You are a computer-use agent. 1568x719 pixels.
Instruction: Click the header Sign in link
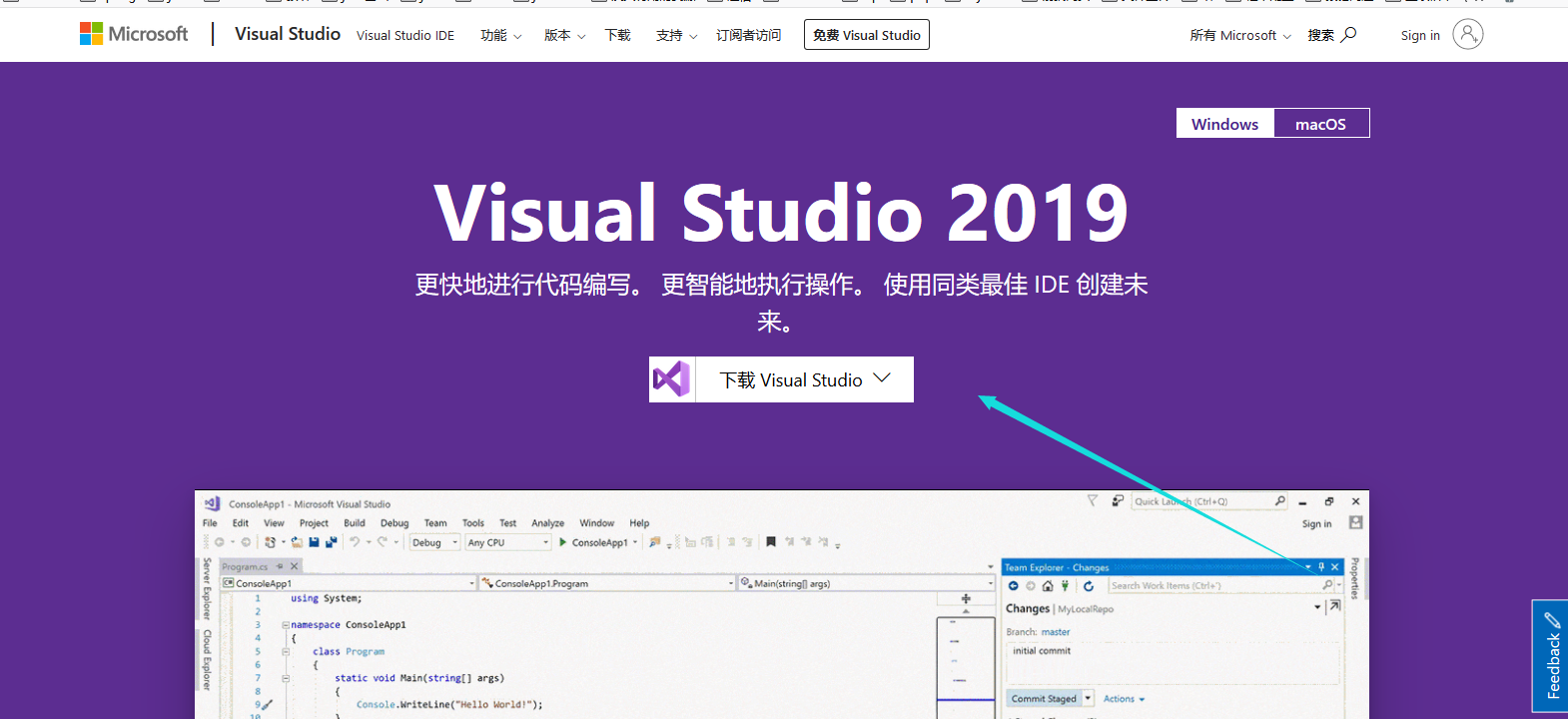(1420, 35)
